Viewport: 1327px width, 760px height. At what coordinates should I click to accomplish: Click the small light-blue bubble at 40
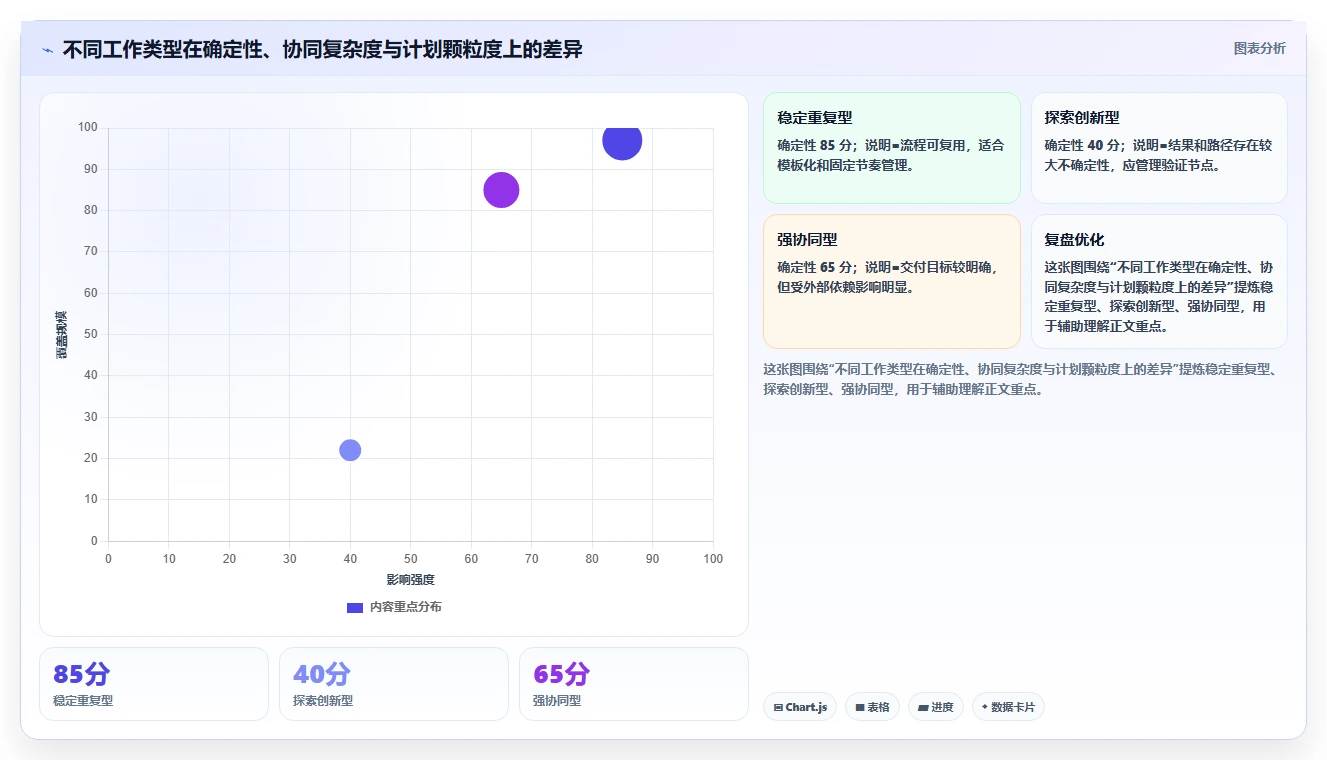click(x=350, y=450)
